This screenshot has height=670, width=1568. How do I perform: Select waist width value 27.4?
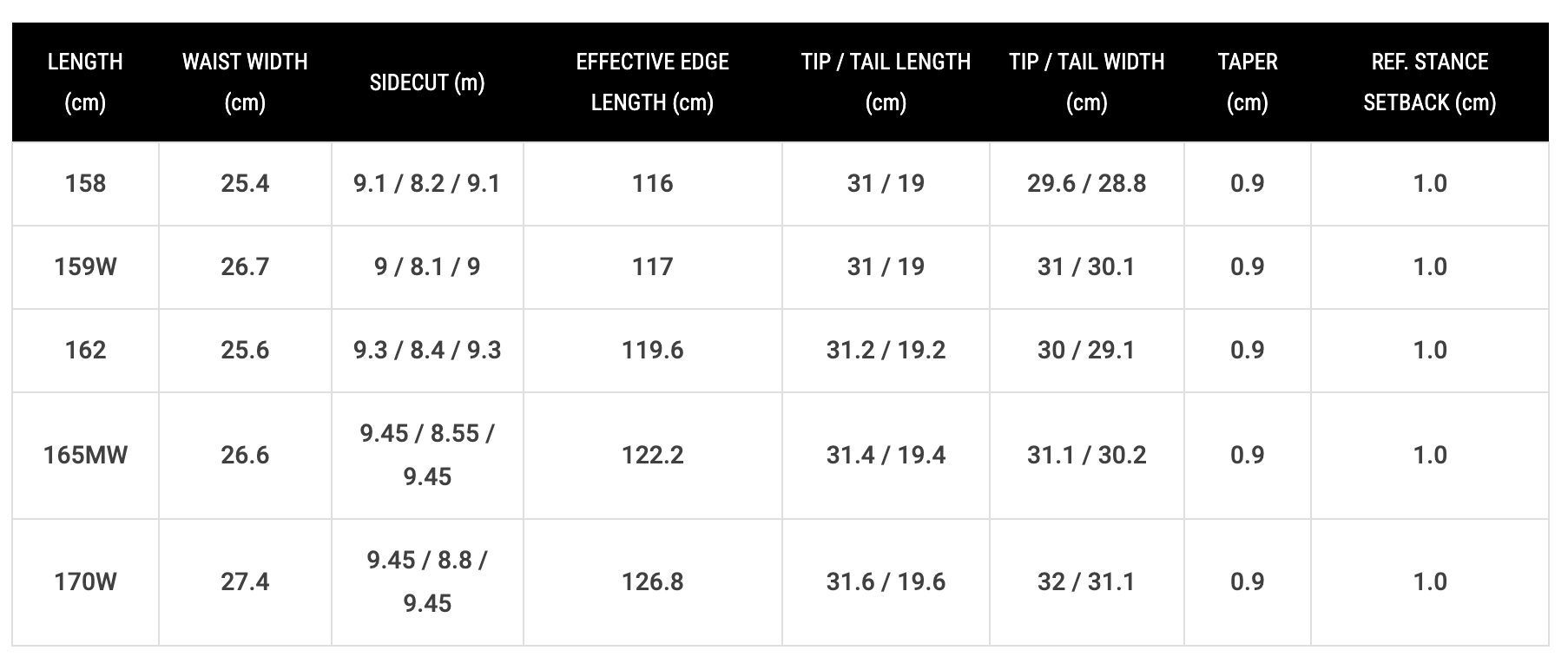245,581
